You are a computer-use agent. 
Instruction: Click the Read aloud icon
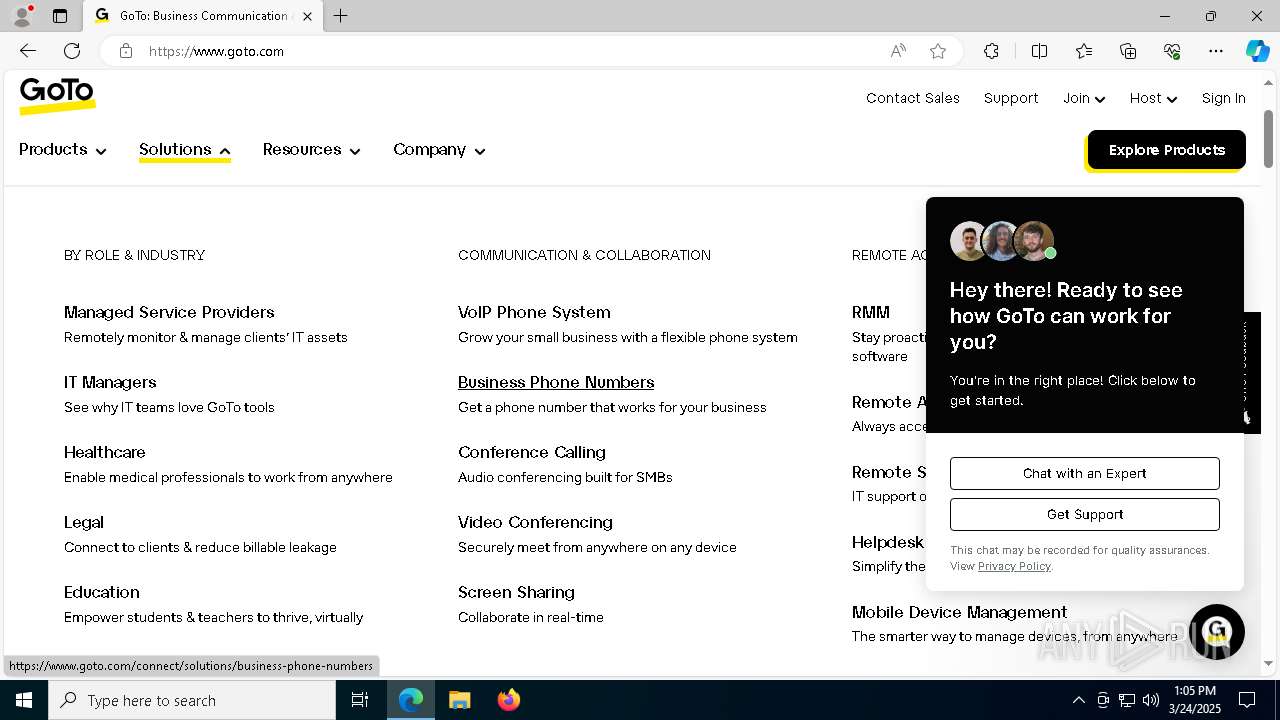point(898,51)
